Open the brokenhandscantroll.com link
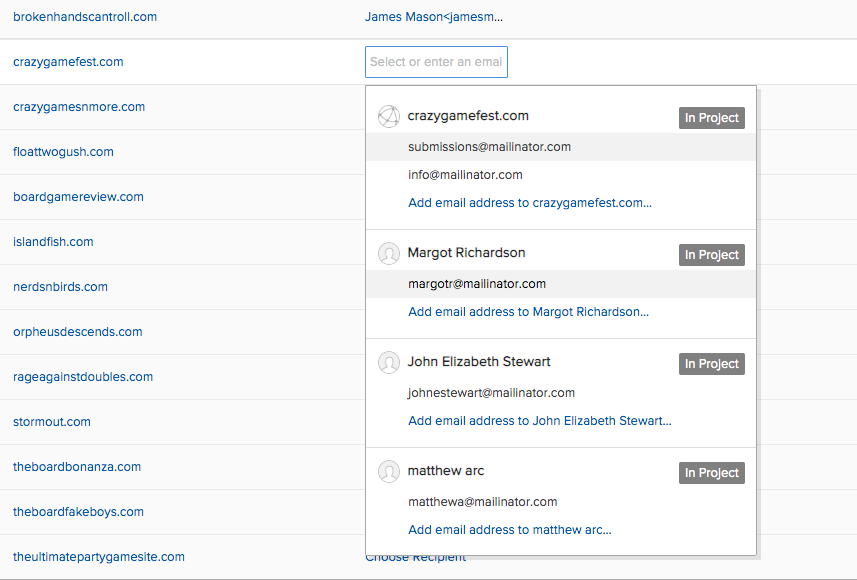 click(x=85, y=17)
